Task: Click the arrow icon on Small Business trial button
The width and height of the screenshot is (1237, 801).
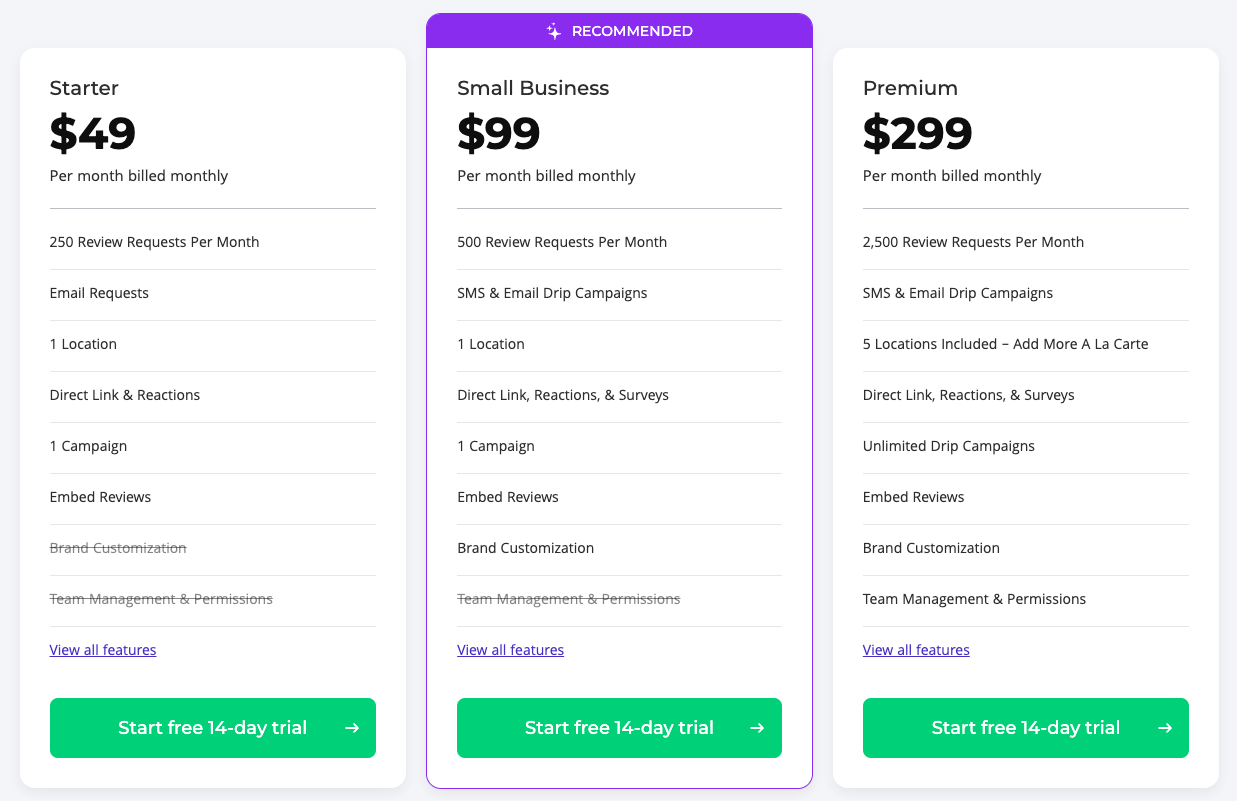Action: [x=757, y=728]
